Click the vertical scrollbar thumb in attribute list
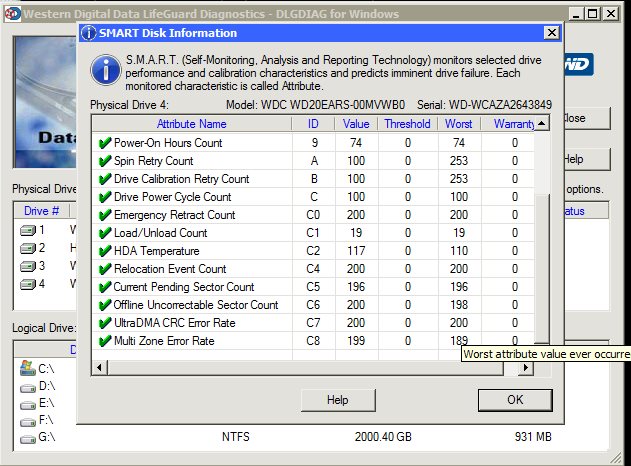The height and width of the screenshot is (466, 631). [x=542, y=268]
